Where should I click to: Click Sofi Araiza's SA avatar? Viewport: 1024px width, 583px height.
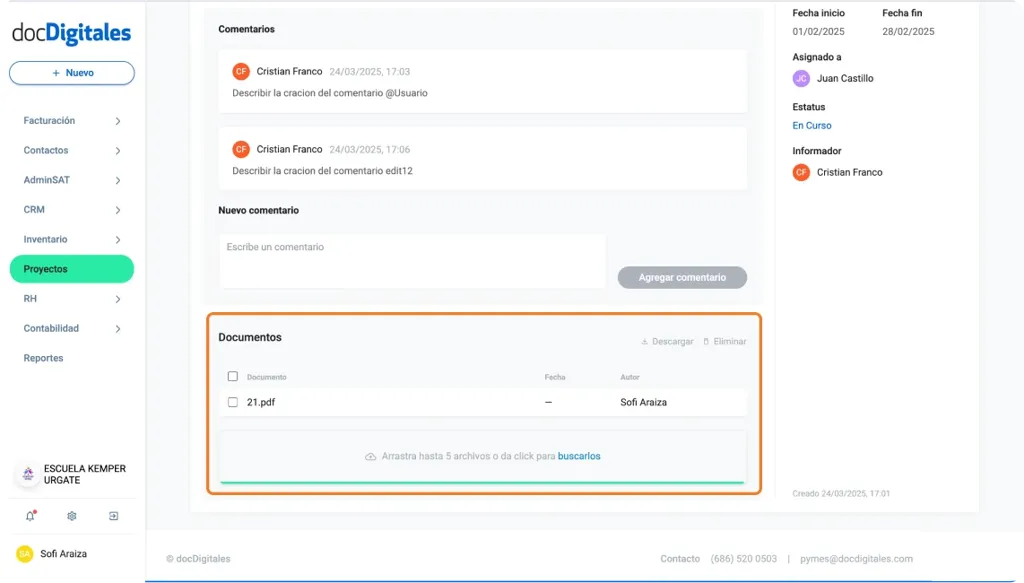(x=24, y=553)
